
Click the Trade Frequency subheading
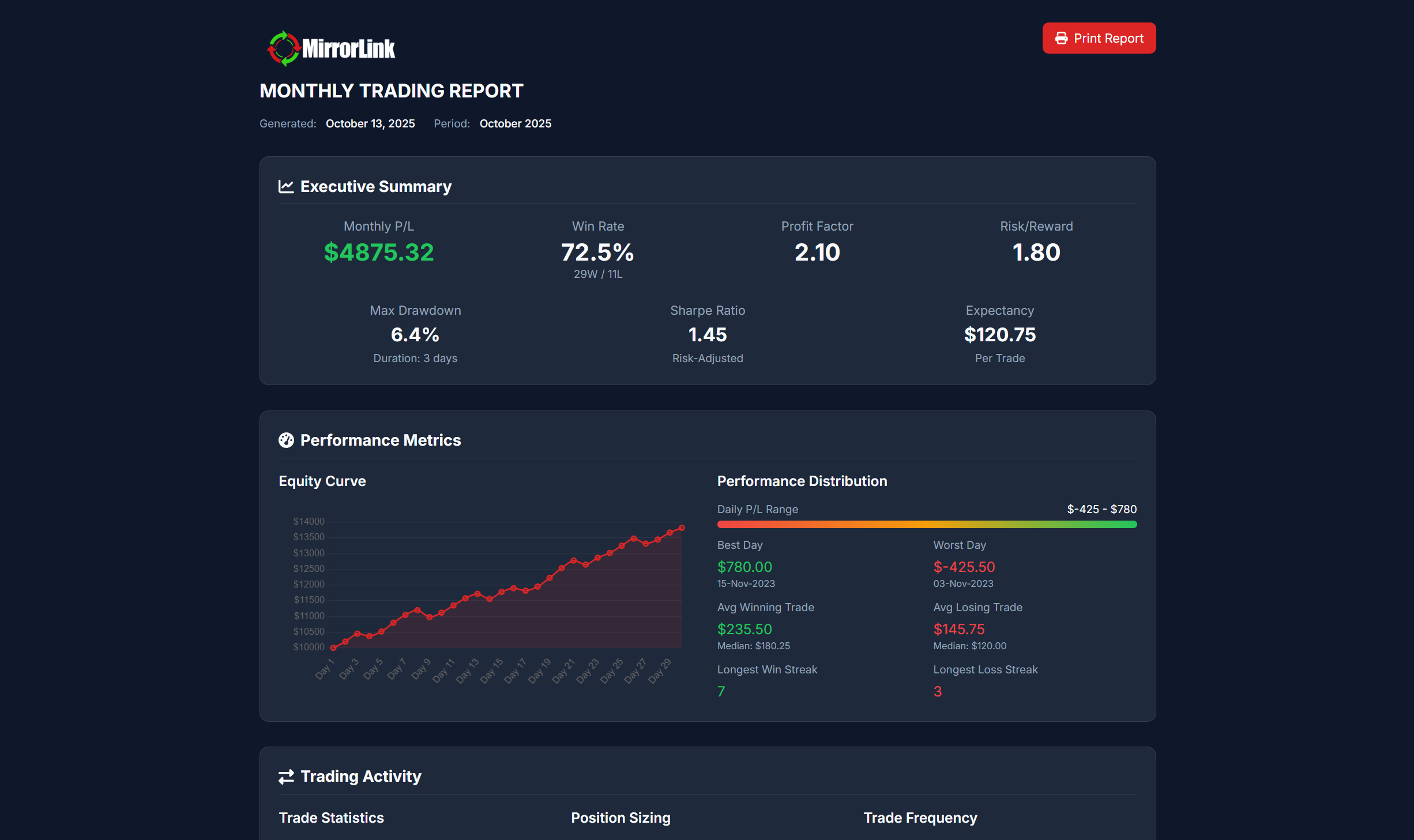(x=920, y=818)
